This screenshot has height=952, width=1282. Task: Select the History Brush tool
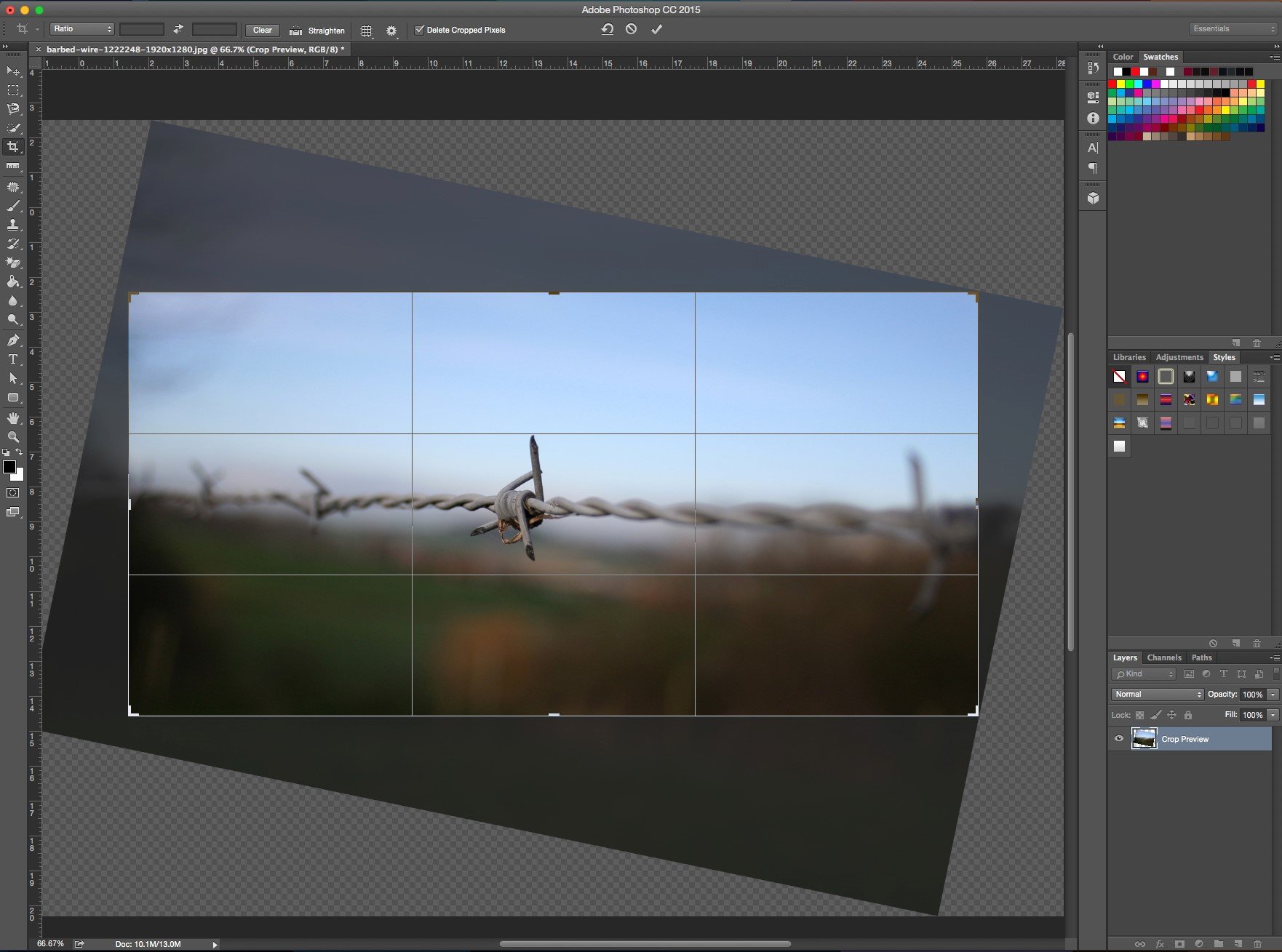click(x=13, y=244)
